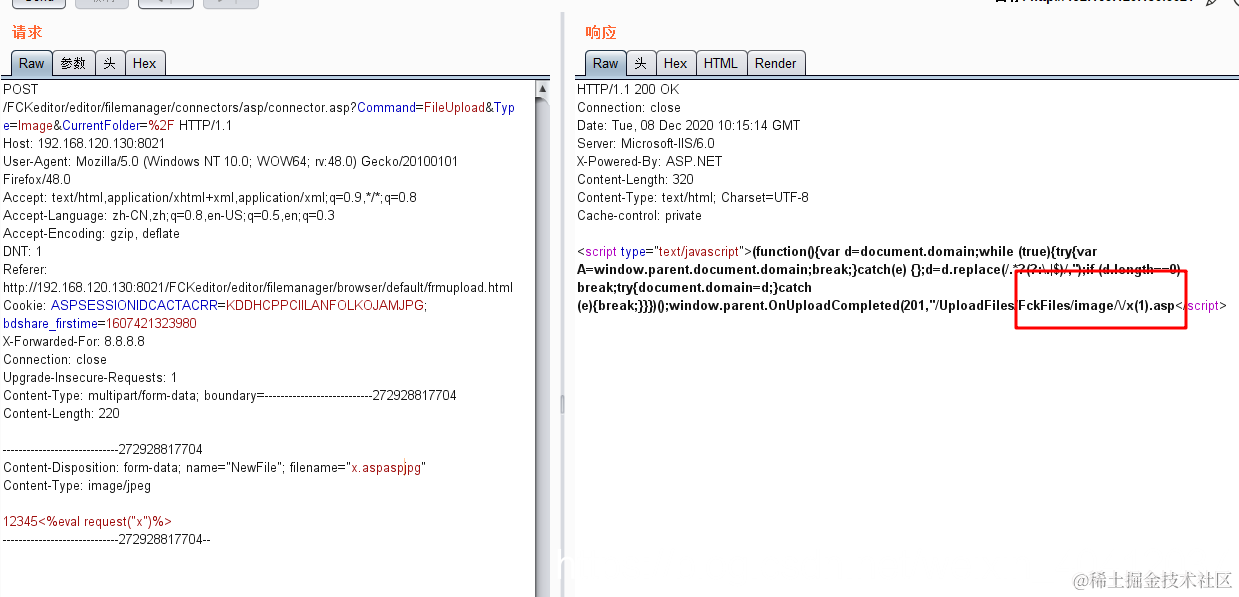Click the Date: Tue, 08 Dec 2020 header
This screenshot has width=1239, height=597.
(x=689, y=125)
